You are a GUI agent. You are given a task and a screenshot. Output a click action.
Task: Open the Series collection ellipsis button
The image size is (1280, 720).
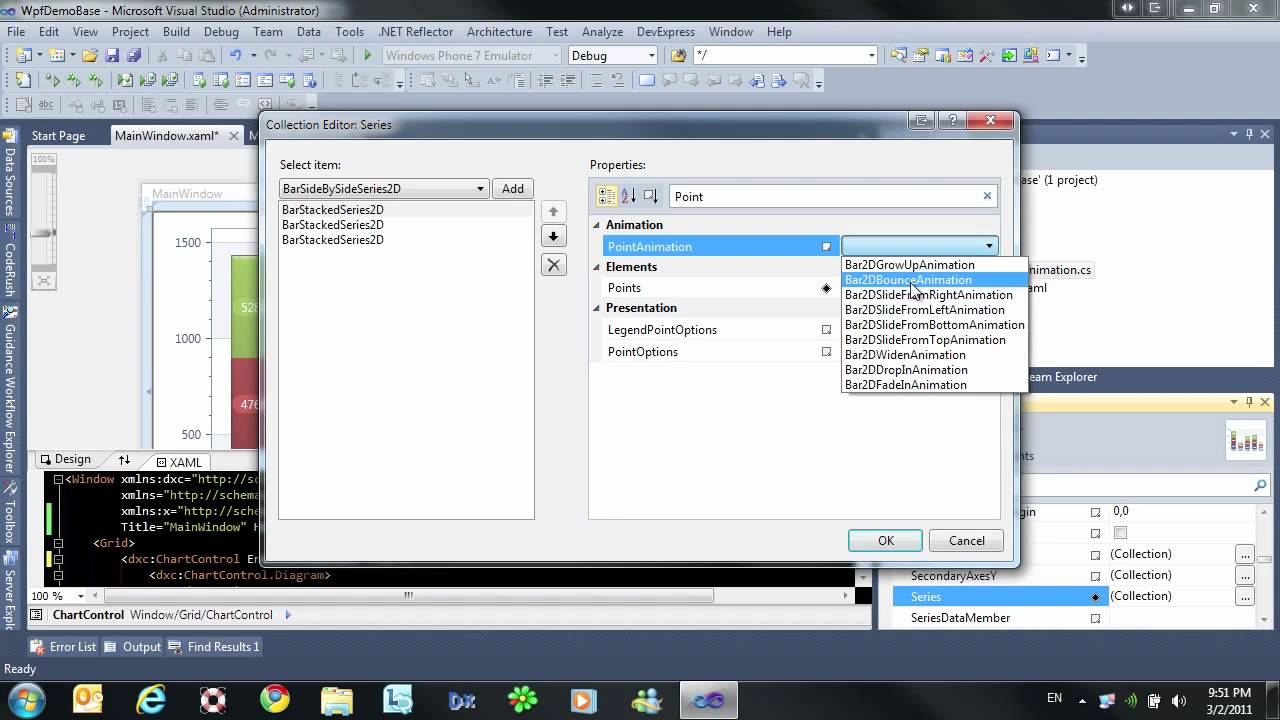(1244, 597)
